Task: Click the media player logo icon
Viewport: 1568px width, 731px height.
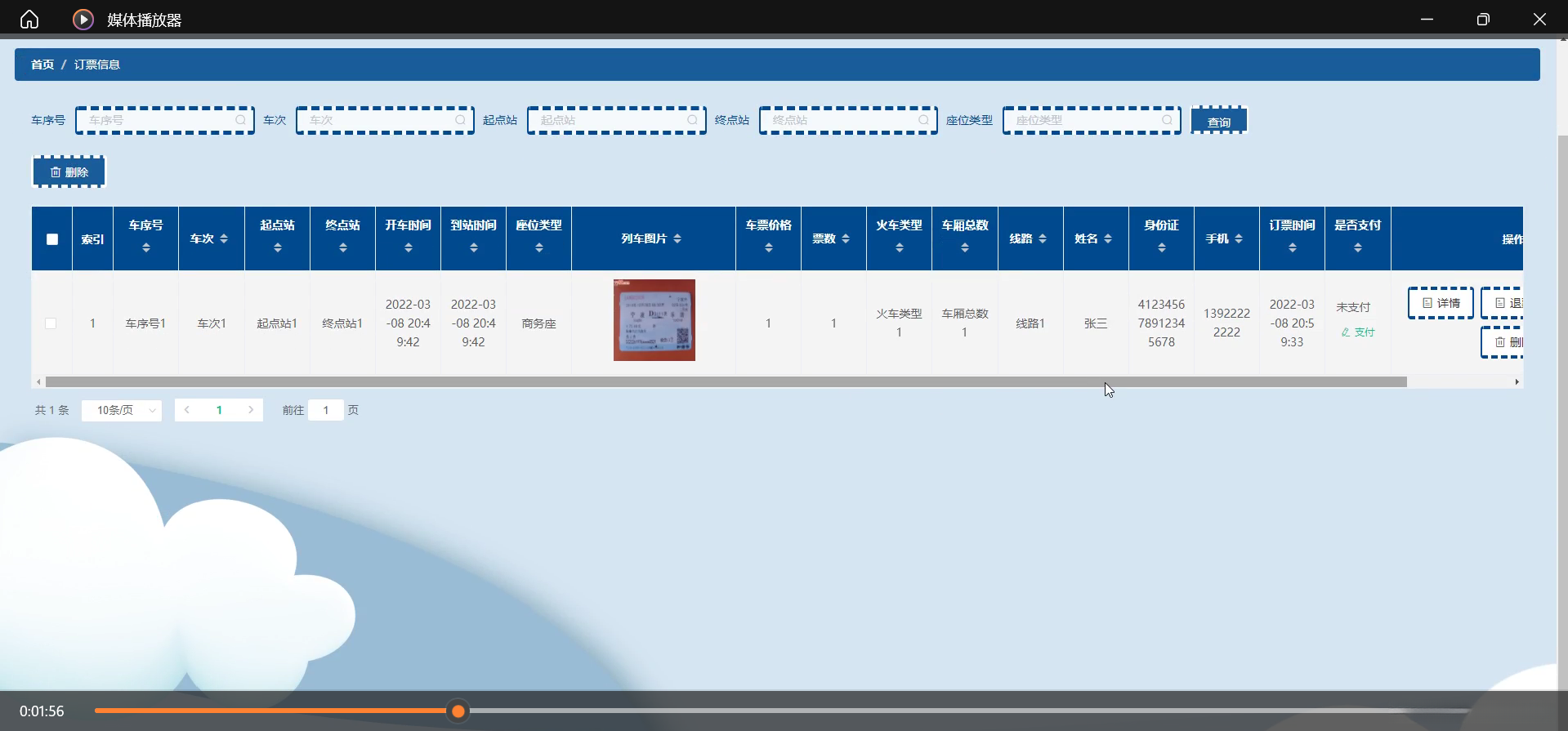Action: click(83, 19)
